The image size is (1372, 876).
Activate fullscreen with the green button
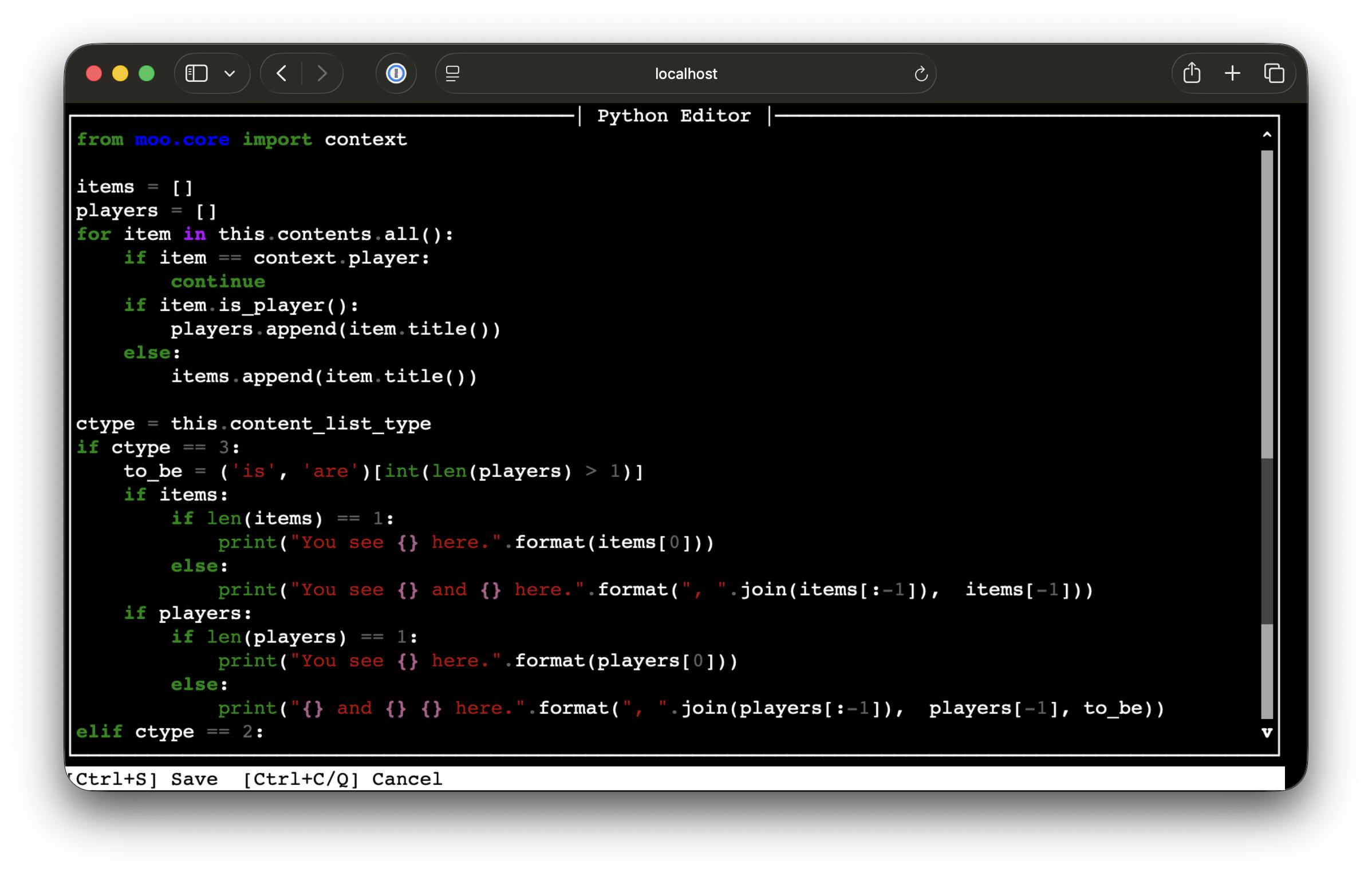[147, 73]
